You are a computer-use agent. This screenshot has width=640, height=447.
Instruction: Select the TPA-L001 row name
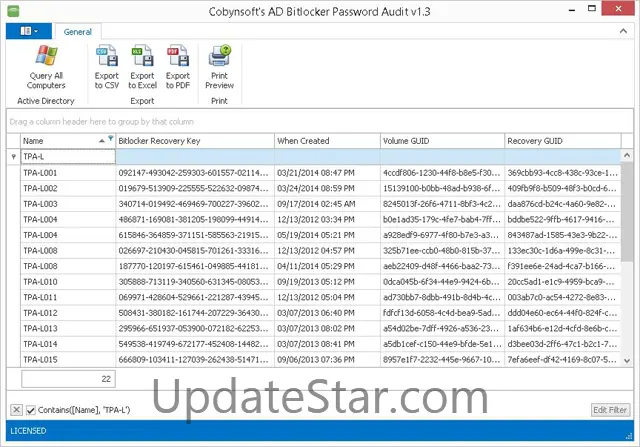pyautogui.click(x=40, y=173)
